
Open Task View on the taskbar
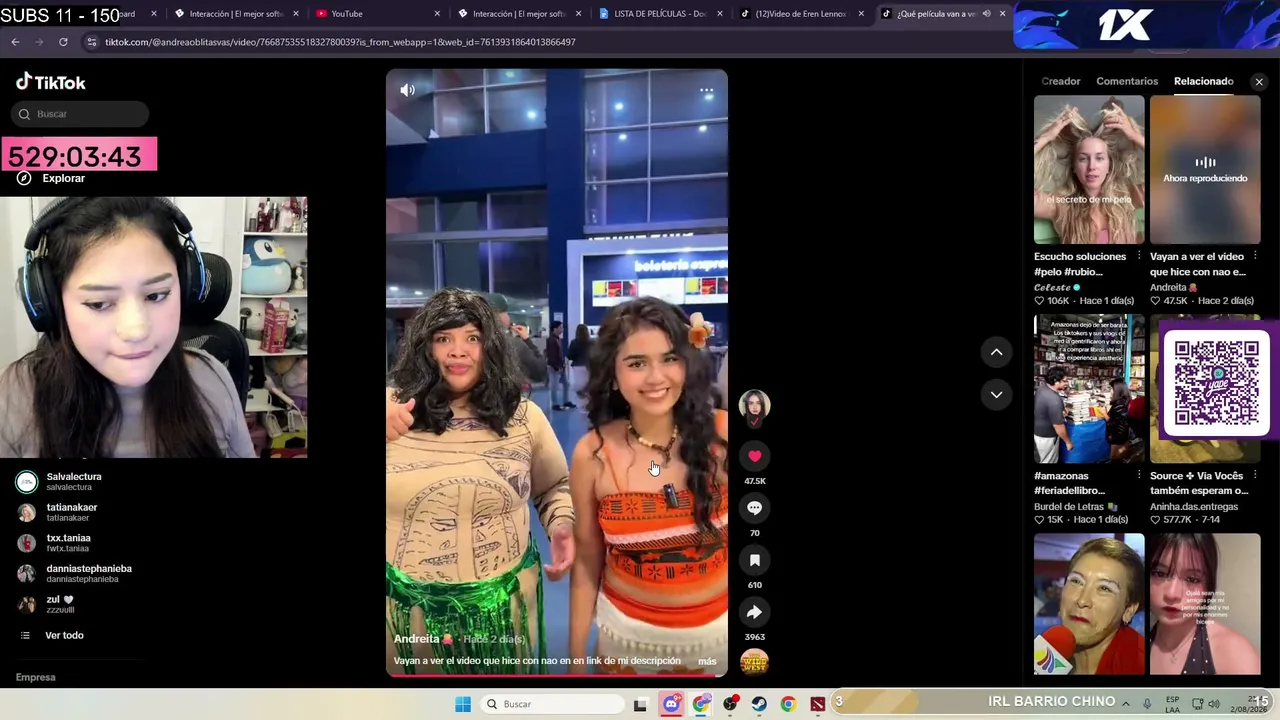640,704
